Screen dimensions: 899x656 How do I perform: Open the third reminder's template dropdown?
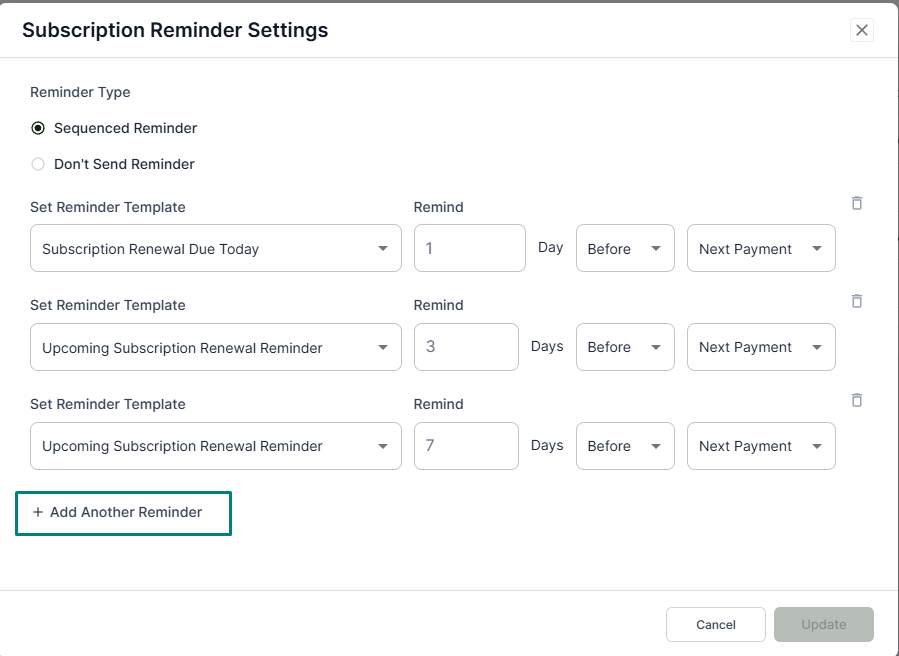point(215,446)
